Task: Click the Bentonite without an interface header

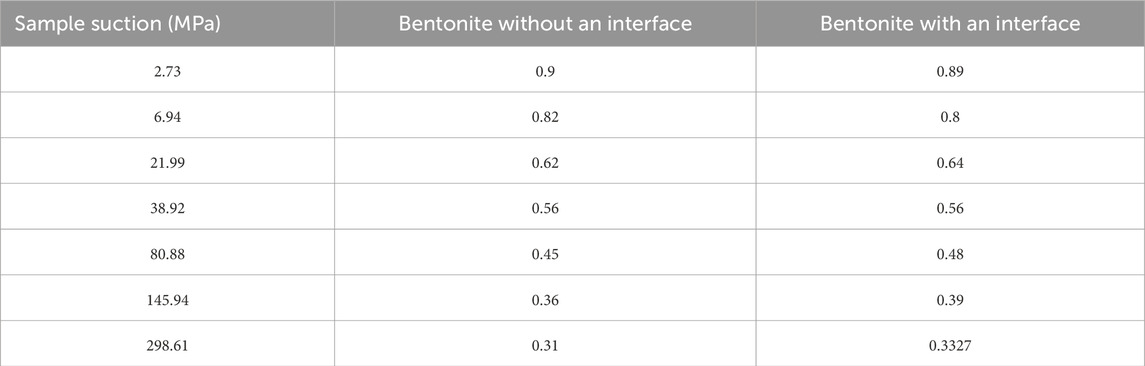Action: click(545, 23)
